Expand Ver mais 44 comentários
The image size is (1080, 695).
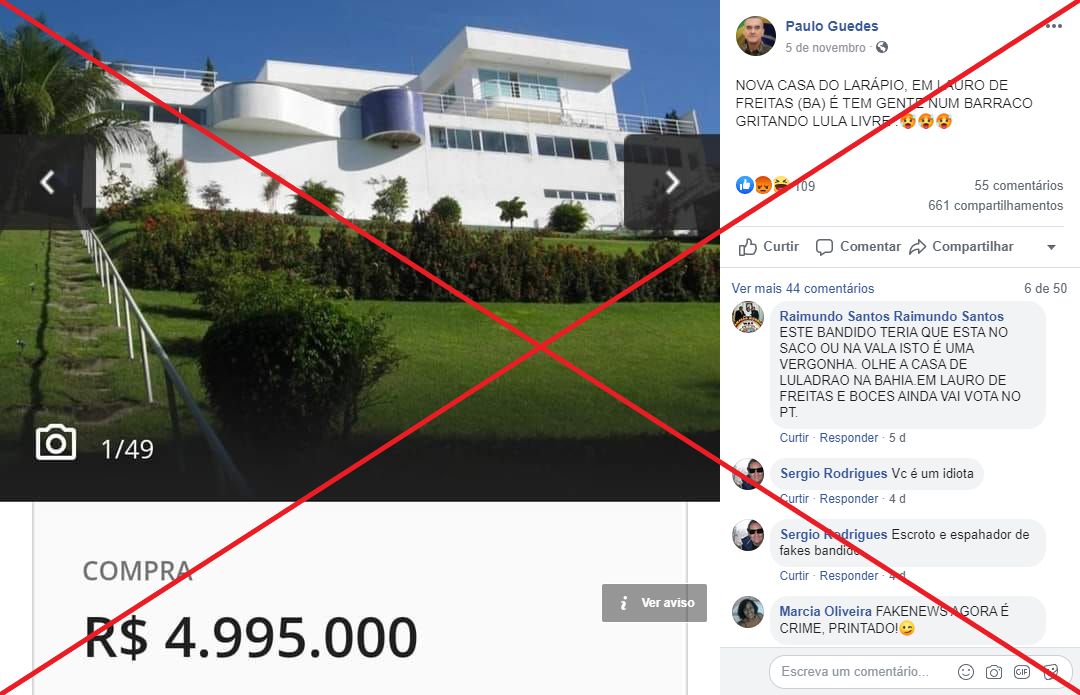click(x=802, y=289)
